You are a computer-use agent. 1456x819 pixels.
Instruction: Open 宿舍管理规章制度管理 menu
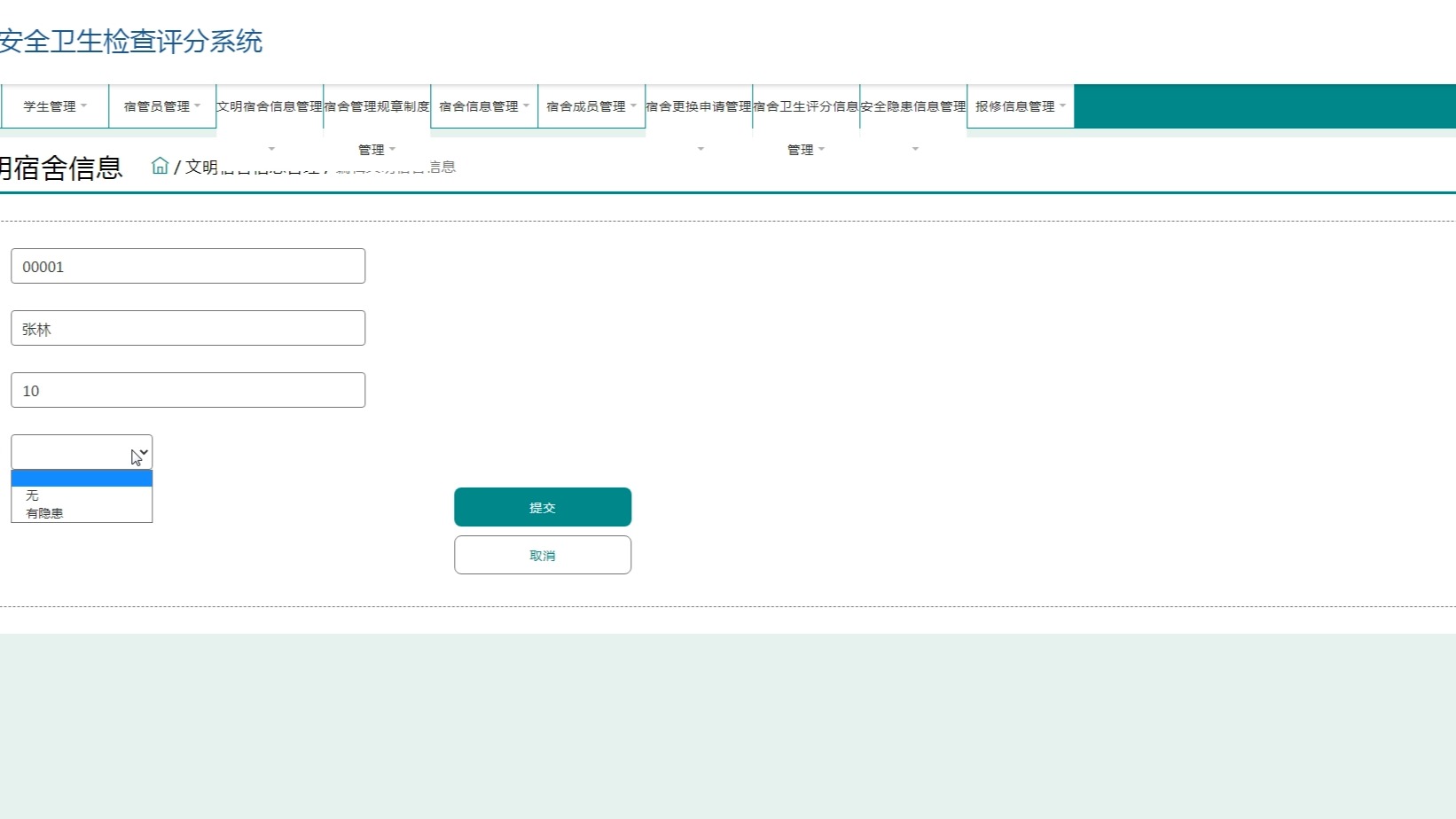(377, 106)
